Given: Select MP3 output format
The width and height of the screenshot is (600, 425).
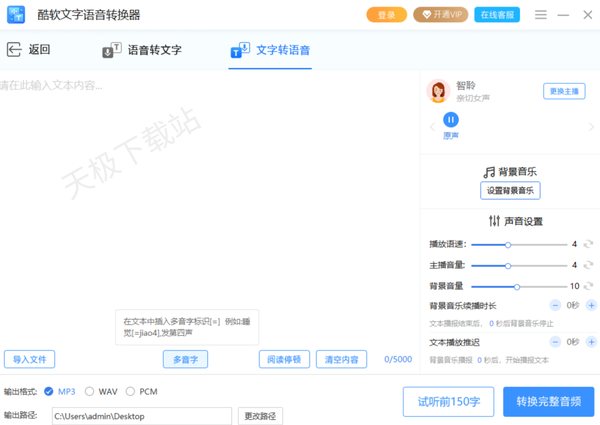Looking at the screenshot, I should [50, 391].
